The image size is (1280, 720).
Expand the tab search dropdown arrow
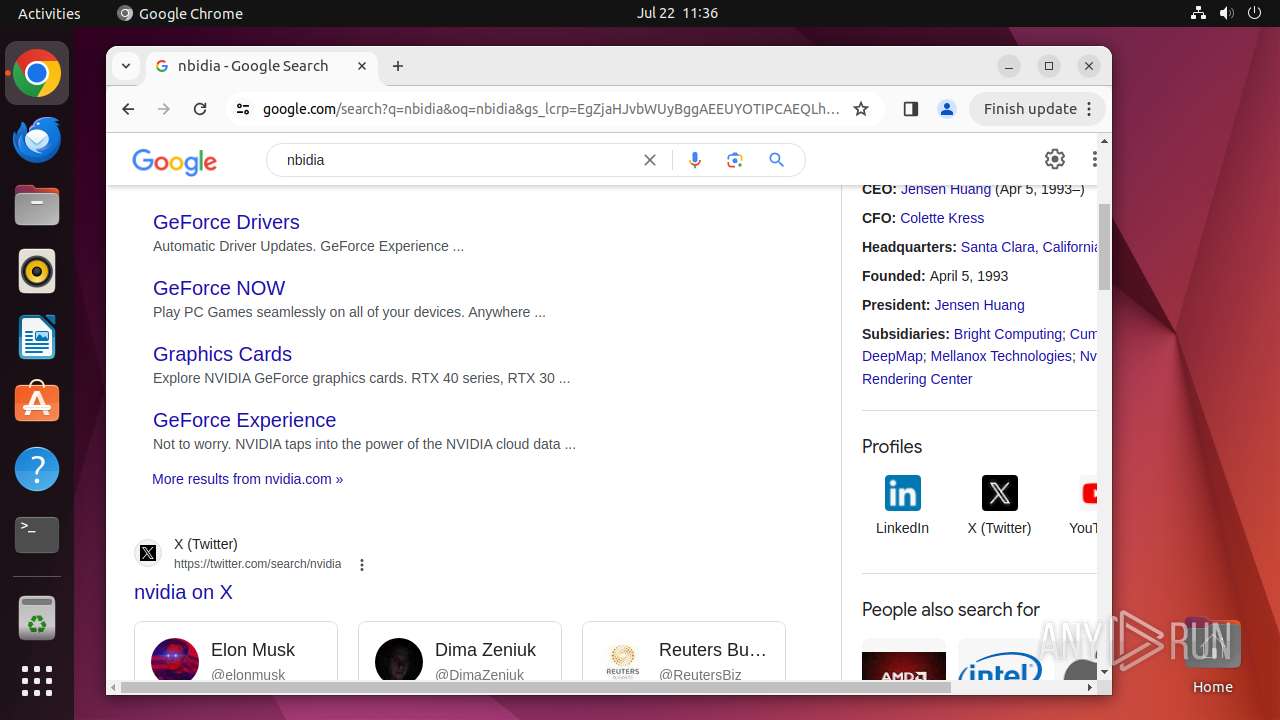point(126,66)
